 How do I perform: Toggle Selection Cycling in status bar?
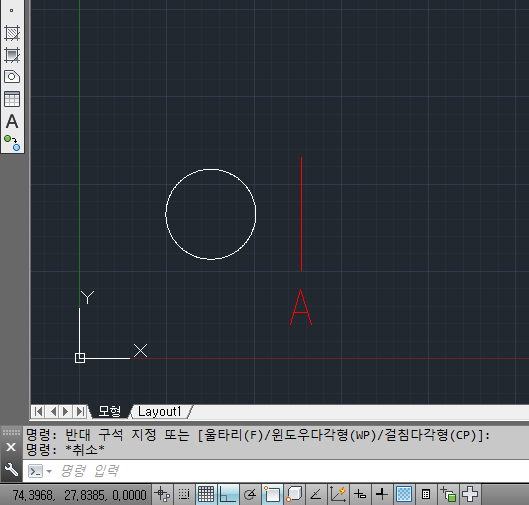(448, 495)
